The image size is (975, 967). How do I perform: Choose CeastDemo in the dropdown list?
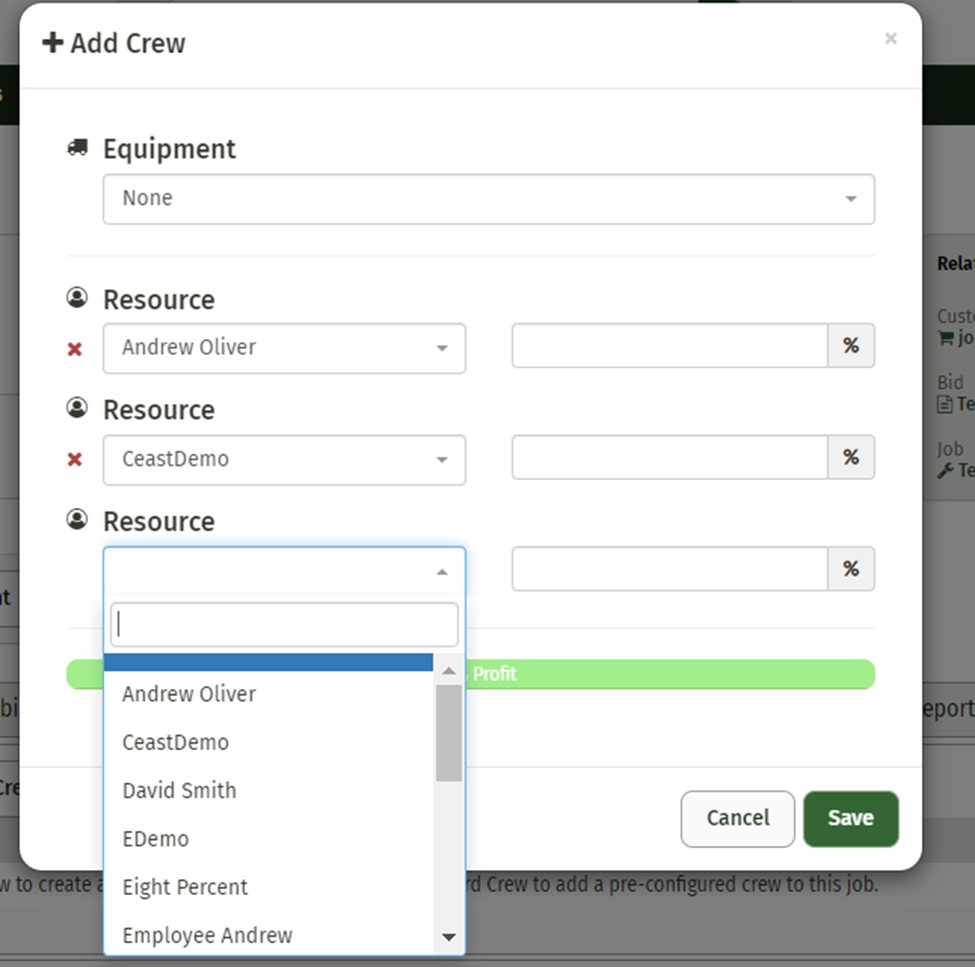175,742
